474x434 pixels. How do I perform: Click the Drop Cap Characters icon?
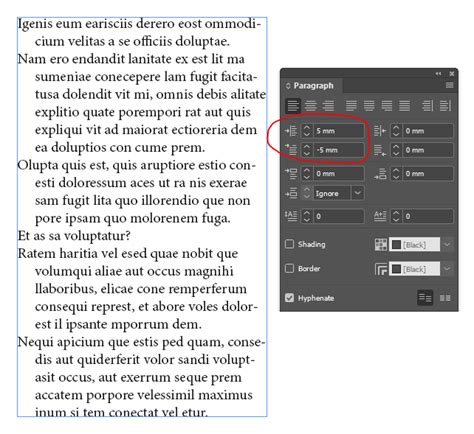click(380, 216)
